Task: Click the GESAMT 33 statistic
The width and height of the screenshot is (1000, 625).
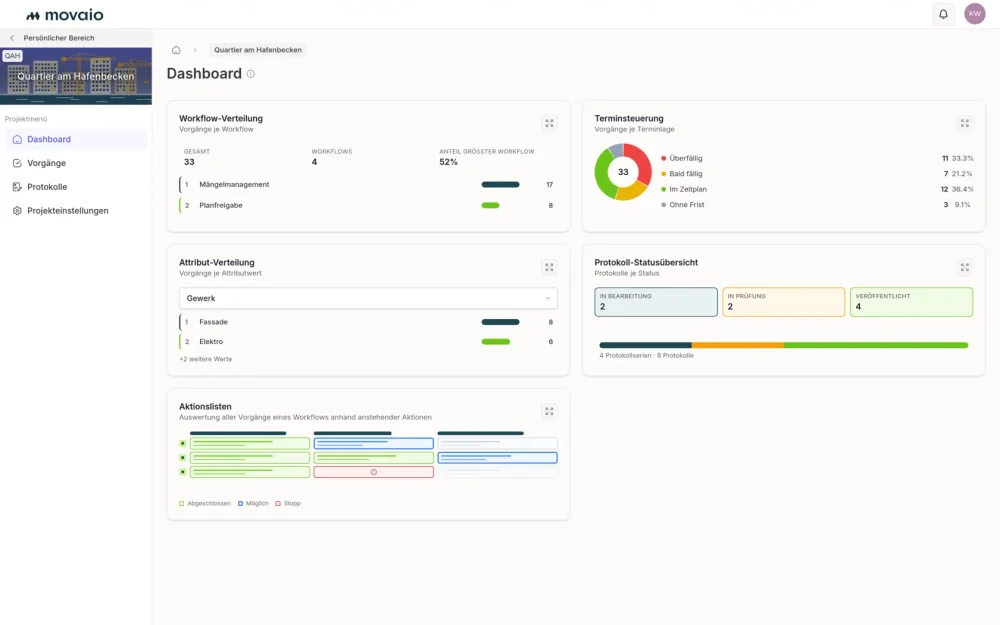Action: tap(196, 157)
